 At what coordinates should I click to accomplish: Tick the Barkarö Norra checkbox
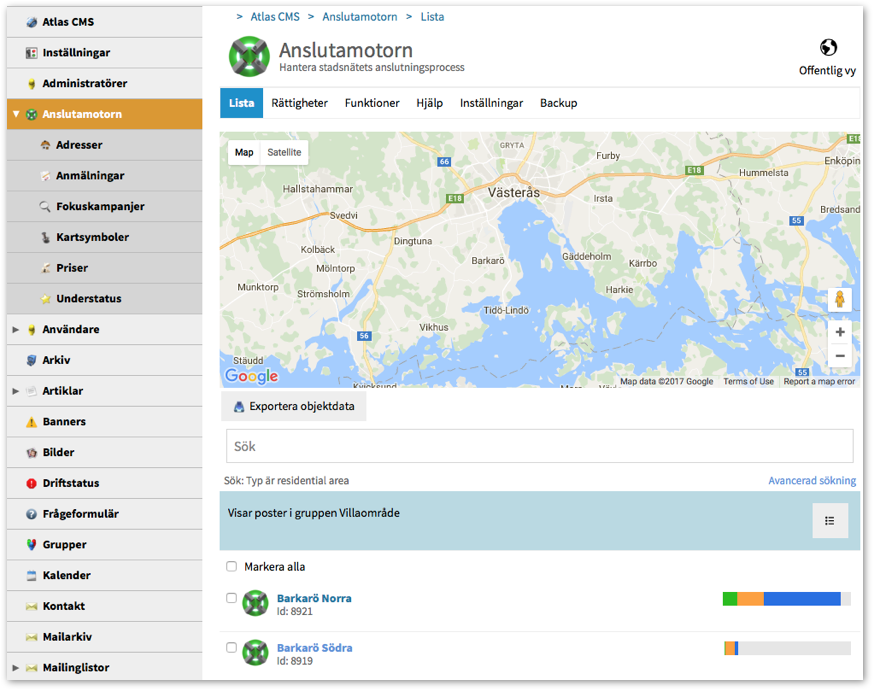click(x=232, y=598)
